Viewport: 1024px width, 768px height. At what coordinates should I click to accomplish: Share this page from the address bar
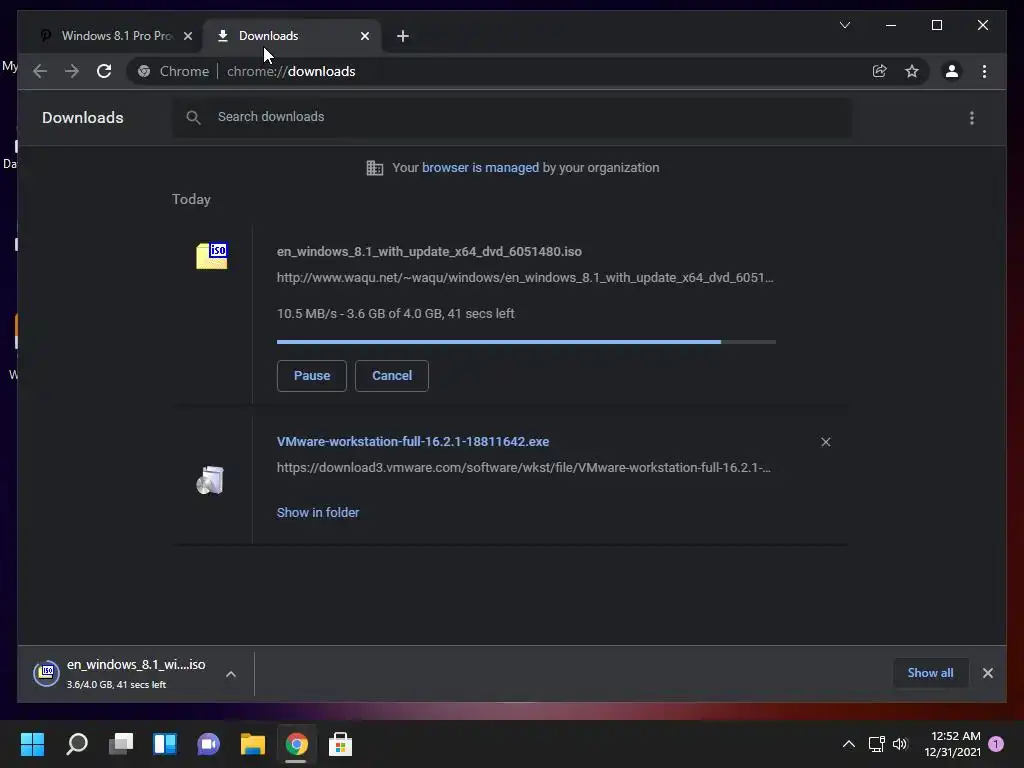880,71
